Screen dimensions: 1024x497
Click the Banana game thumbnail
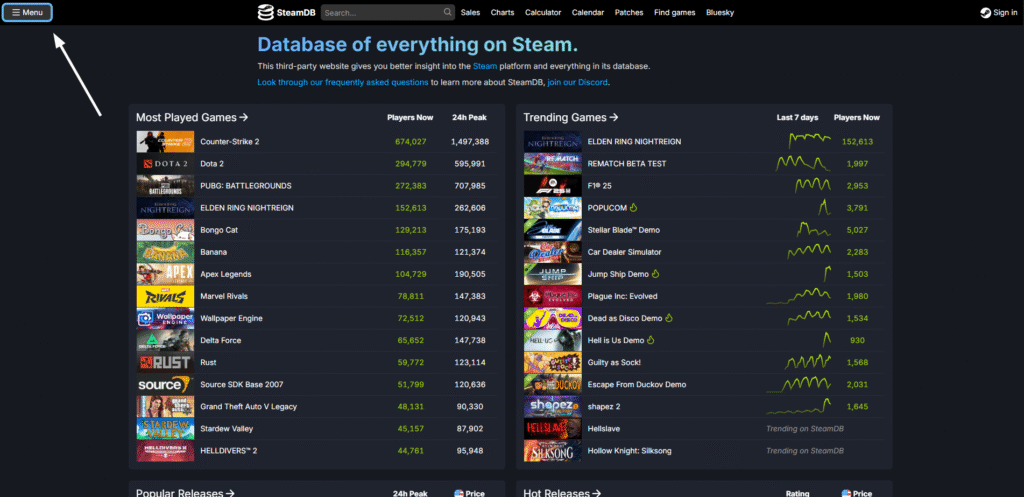pyautogui.click(x=165, y=252)
